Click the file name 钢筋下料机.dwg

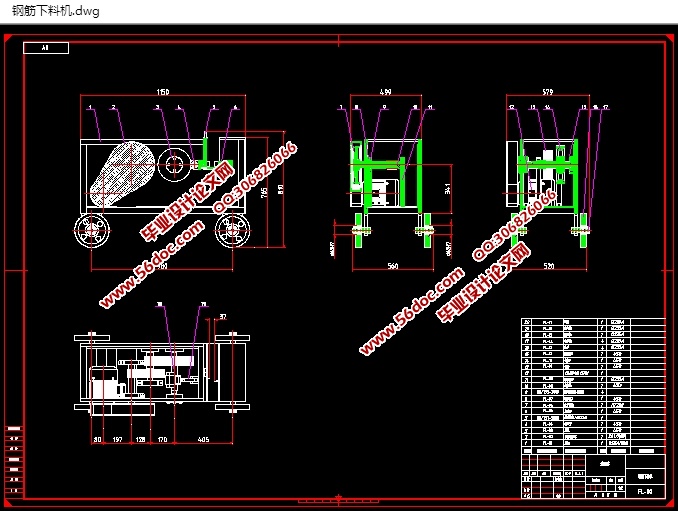55,10
